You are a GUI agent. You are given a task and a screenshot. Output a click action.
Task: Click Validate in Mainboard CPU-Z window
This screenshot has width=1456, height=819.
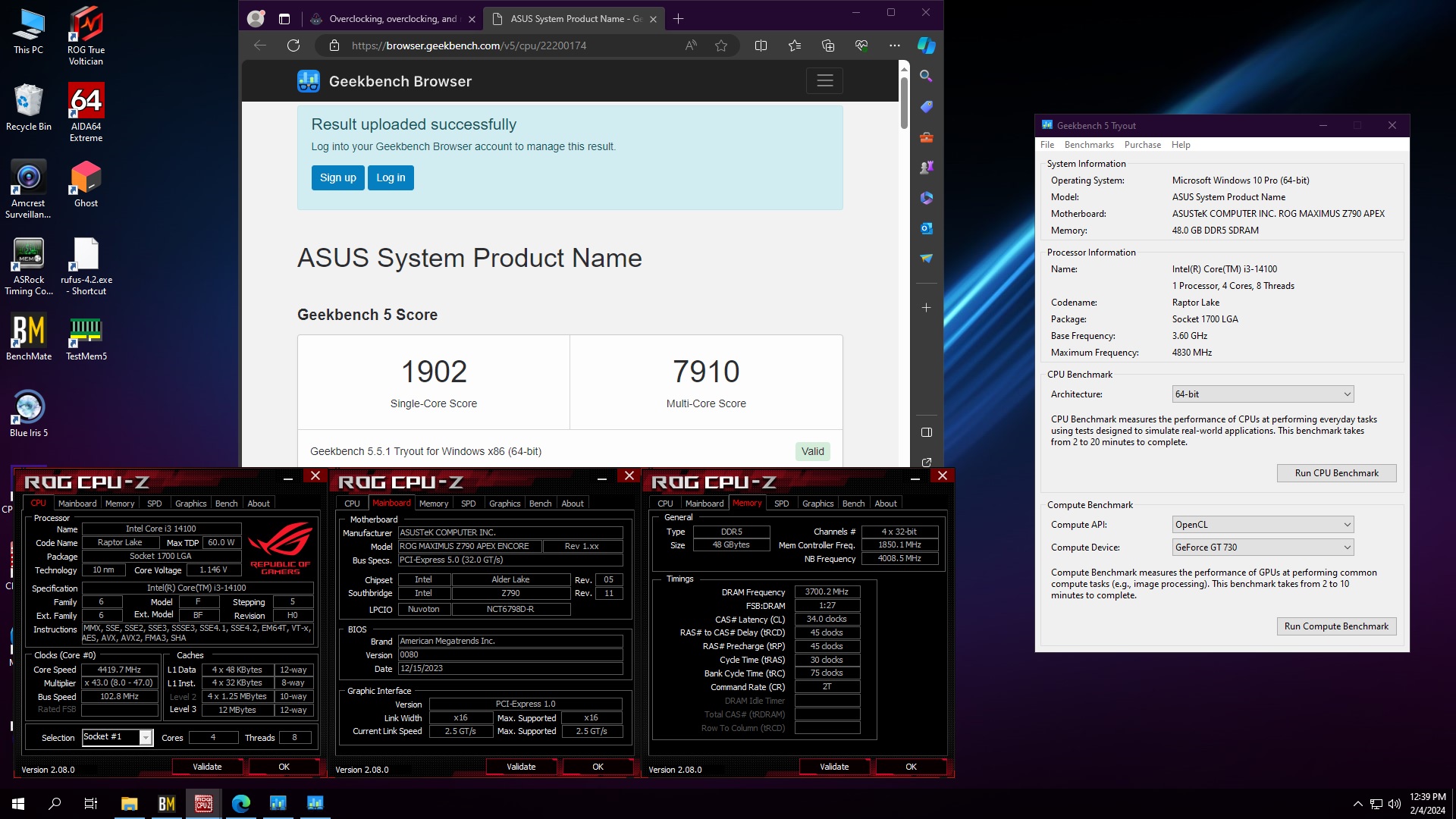521,767
